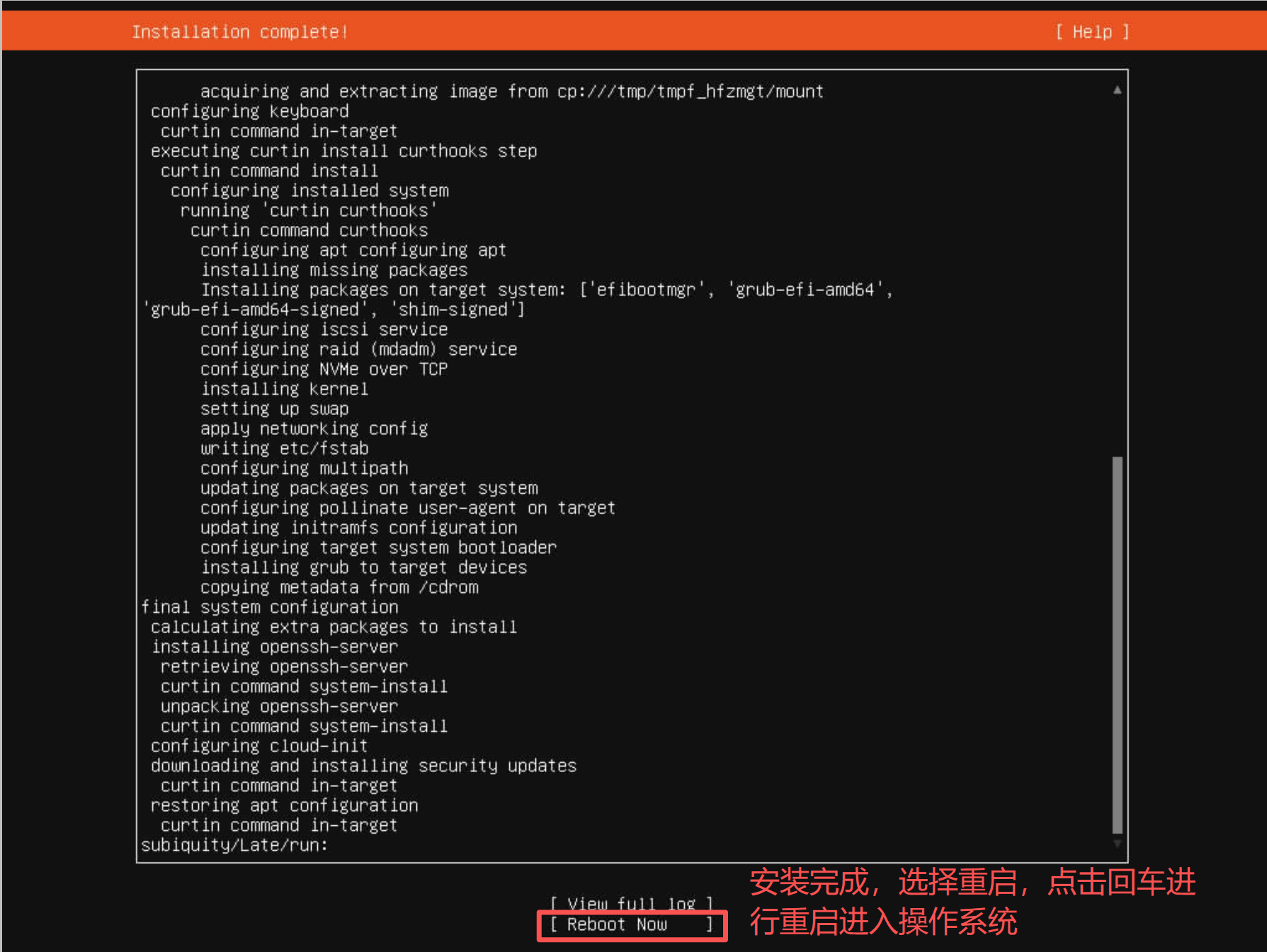The width and height of the screenshot is (1267, 952).
Task: Open the View full log option
Action: pyautogui.click(x=630, y=904)
